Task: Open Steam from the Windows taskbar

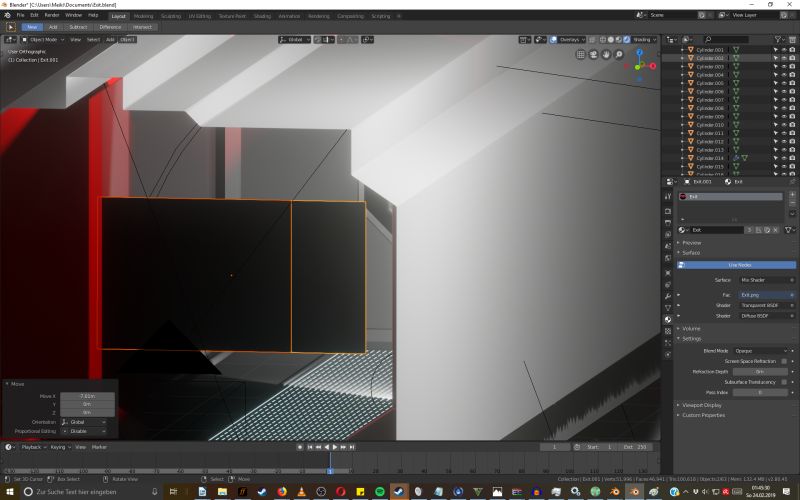Action: pos(399,492)
